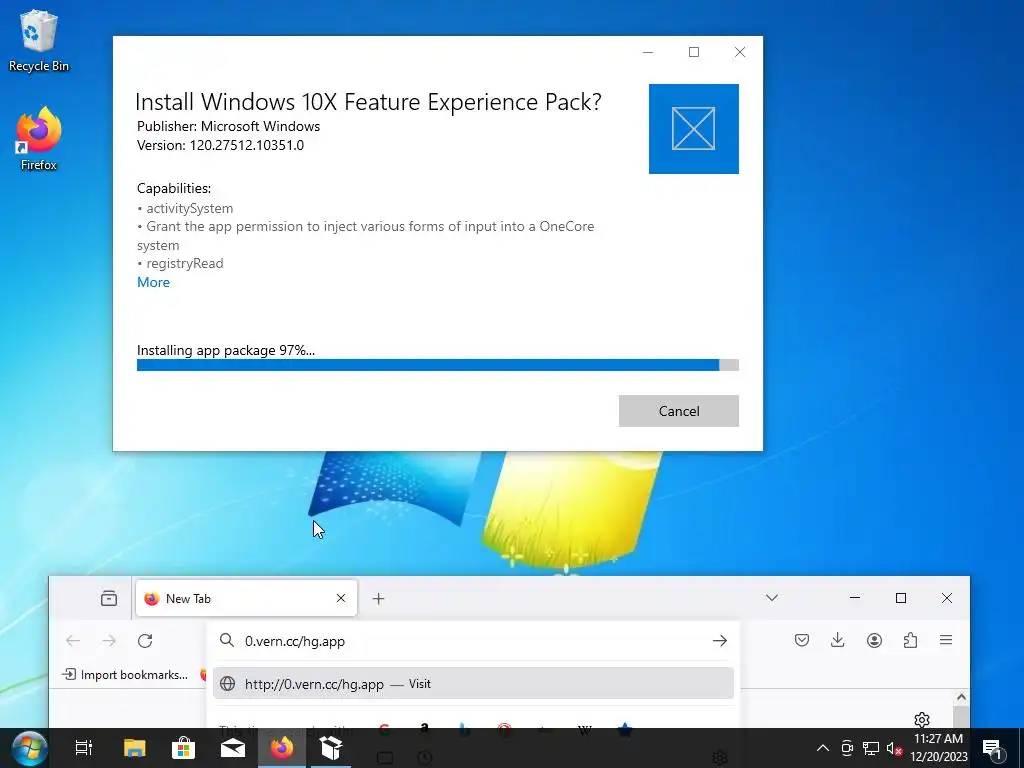Switch to the New Tab tab
The image size is (1024, 768).
coord(246,598)
